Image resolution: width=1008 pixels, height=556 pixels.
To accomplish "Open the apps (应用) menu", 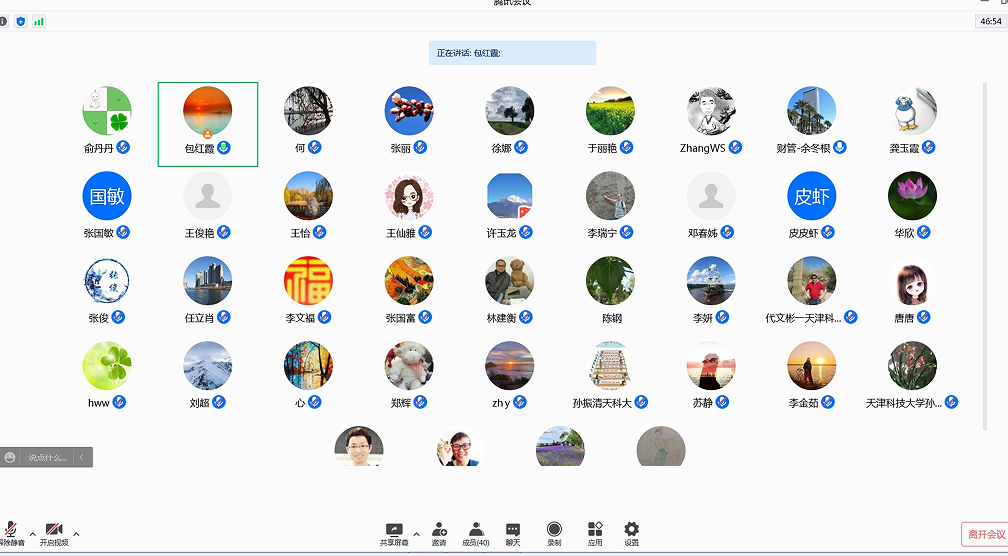I will (595, 533).
